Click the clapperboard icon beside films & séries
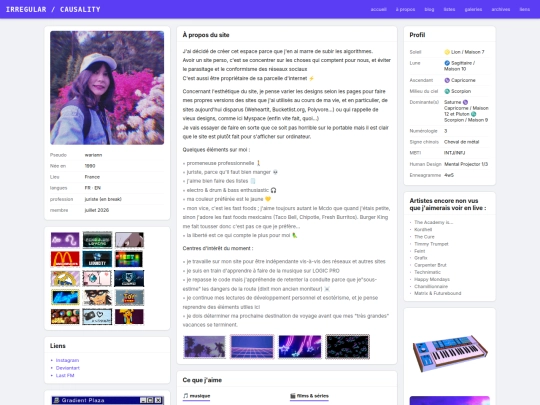The width and height of the screenshot is (540, 405). click(x=293, y=396)
